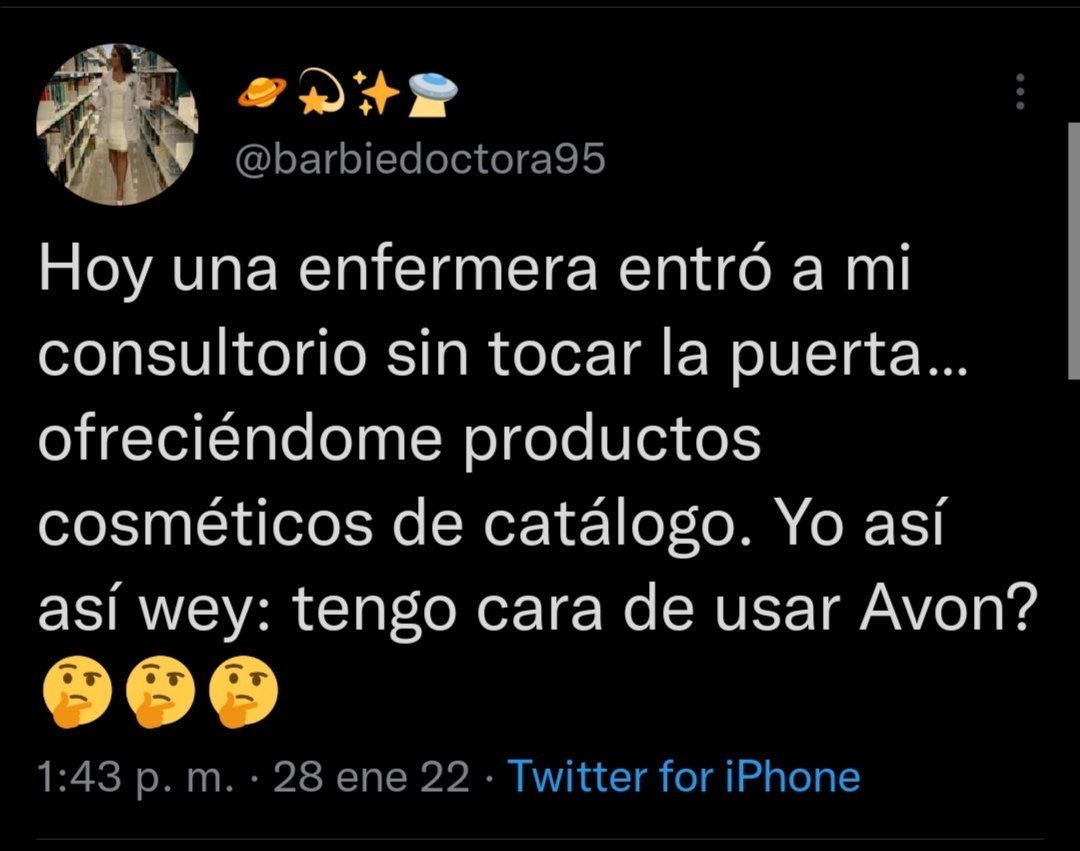The width and height of the screenshot is (1080, 851).
Task: Click the ringed planet emoji in display name
Action: pyautogui.click(x=262, y=92)
